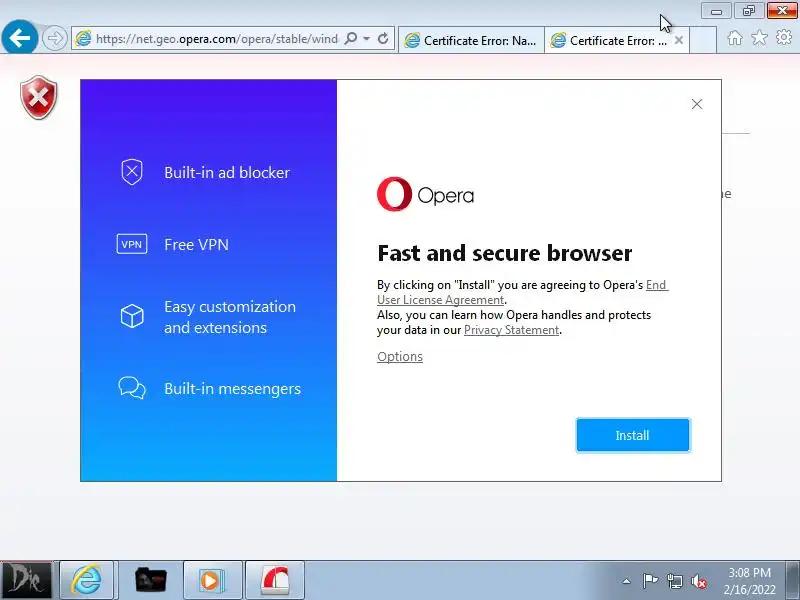Click the 'Free VPN' text
800x600 pixels.
click(x=196, y=245)
